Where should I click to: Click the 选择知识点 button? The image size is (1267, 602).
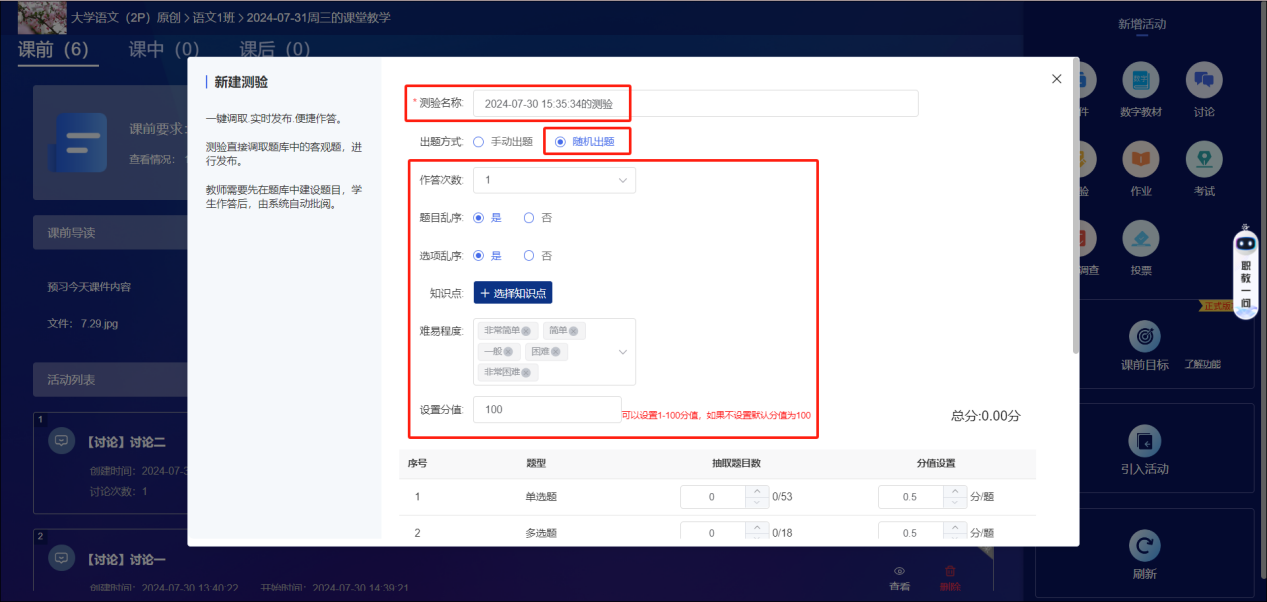(513, 293)
